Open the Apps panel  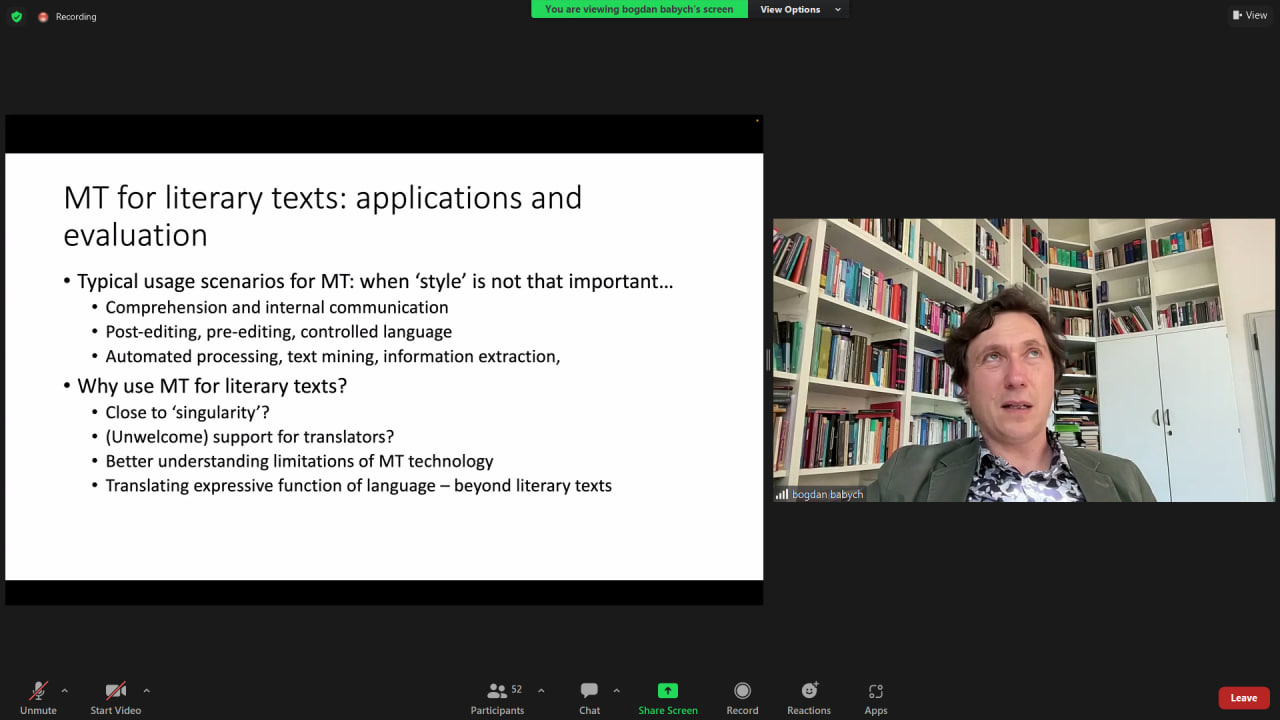pos(876,697)
